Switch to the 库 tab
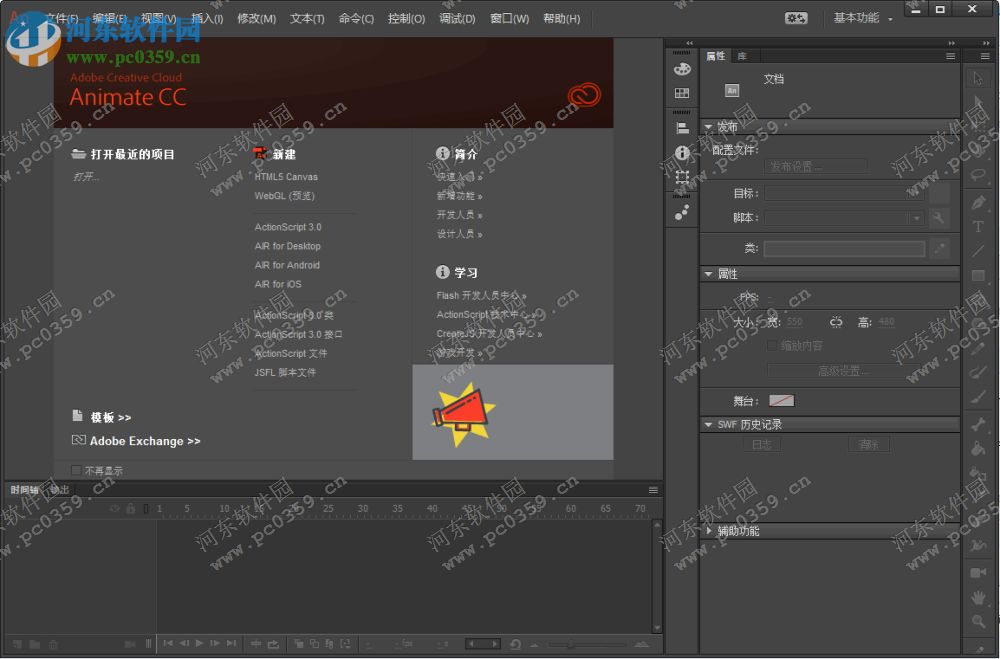The height and width of the screenshot is (659, 1000). pos(743,55)
